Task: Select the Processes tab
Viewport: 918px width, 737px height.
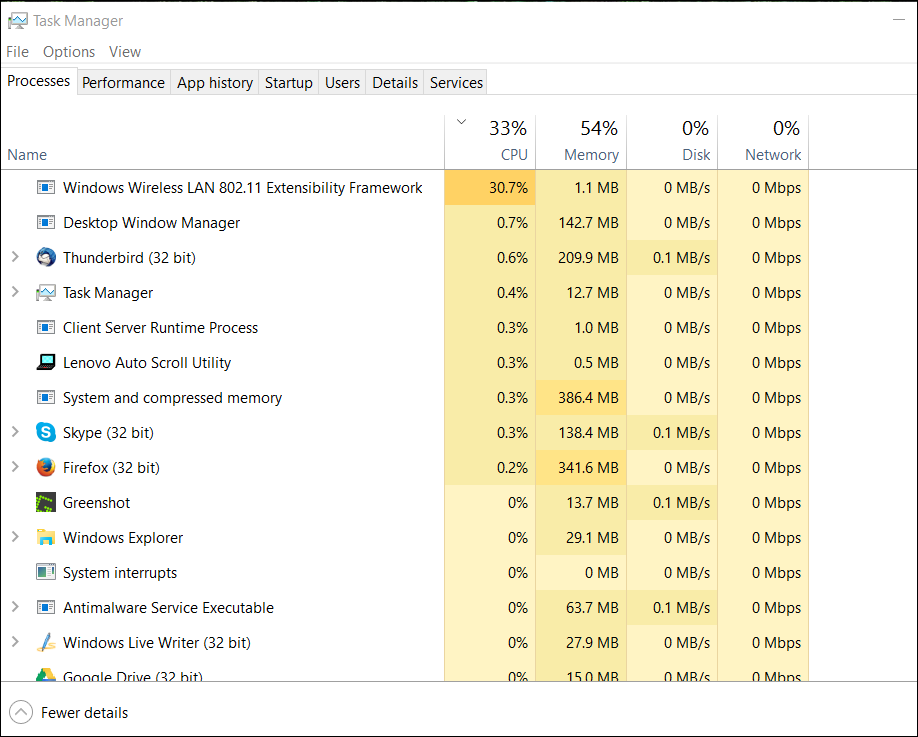Action: (39, 81)
